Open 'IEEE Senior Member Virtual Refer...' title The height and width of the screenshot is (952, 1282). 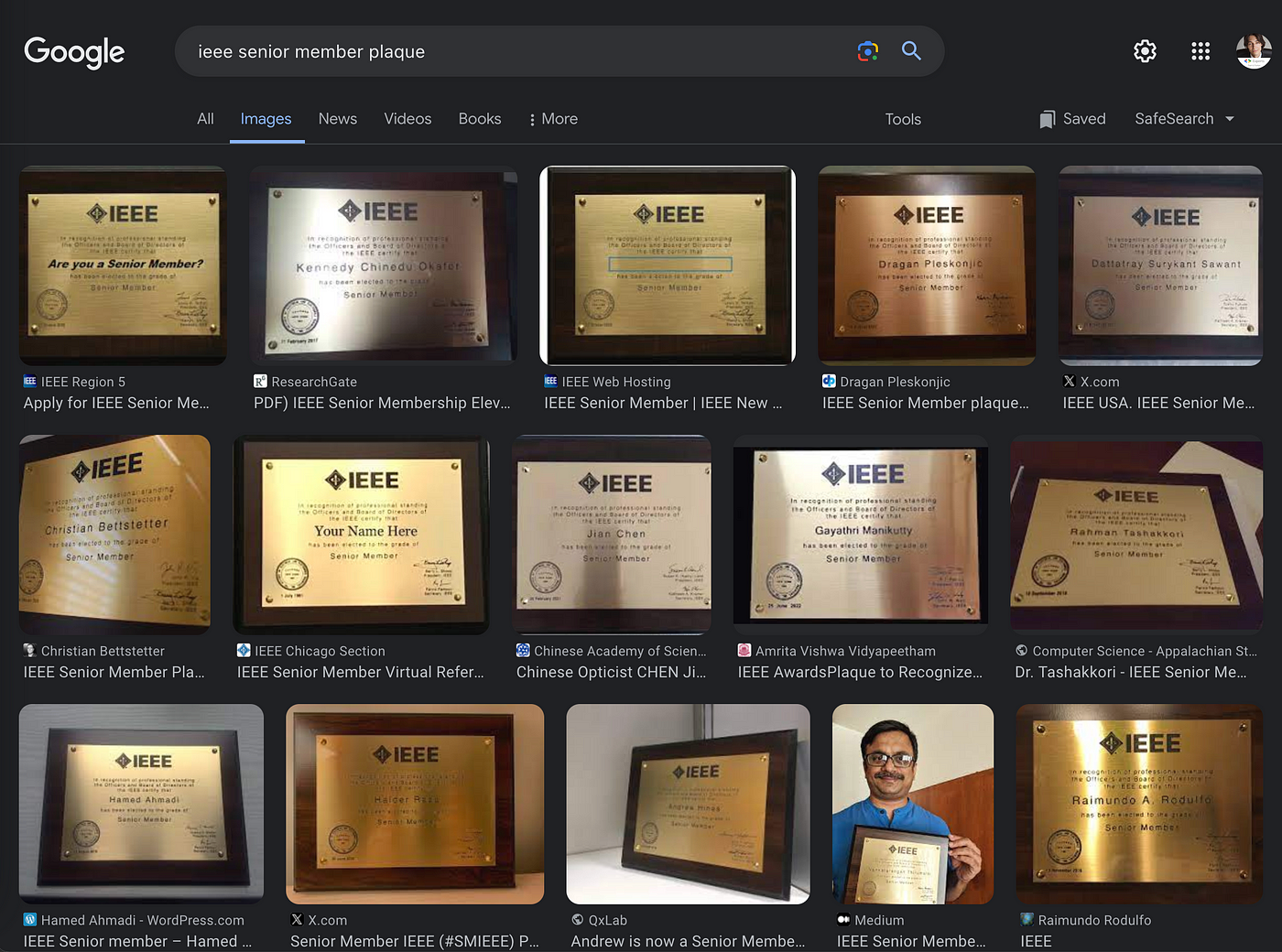361,672
